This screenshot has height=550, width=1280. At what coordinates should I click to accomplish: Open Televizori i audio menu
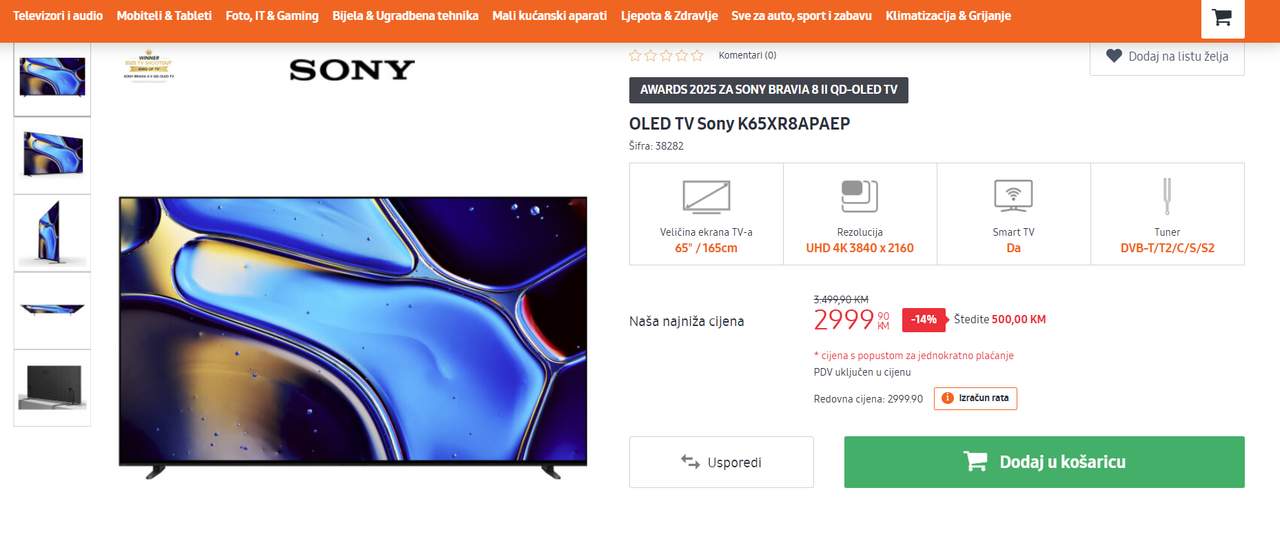[x=58, y=16]
